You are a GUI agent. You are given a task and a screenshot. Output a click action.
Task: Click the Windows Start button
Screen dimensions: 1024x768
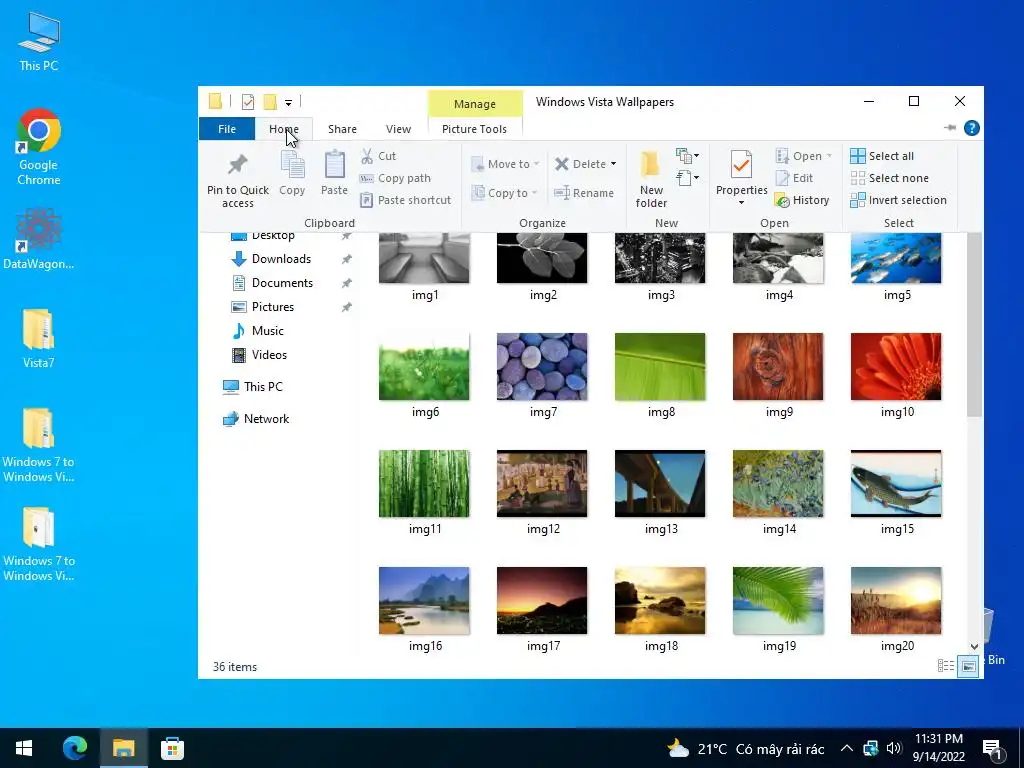pos(24,748)
